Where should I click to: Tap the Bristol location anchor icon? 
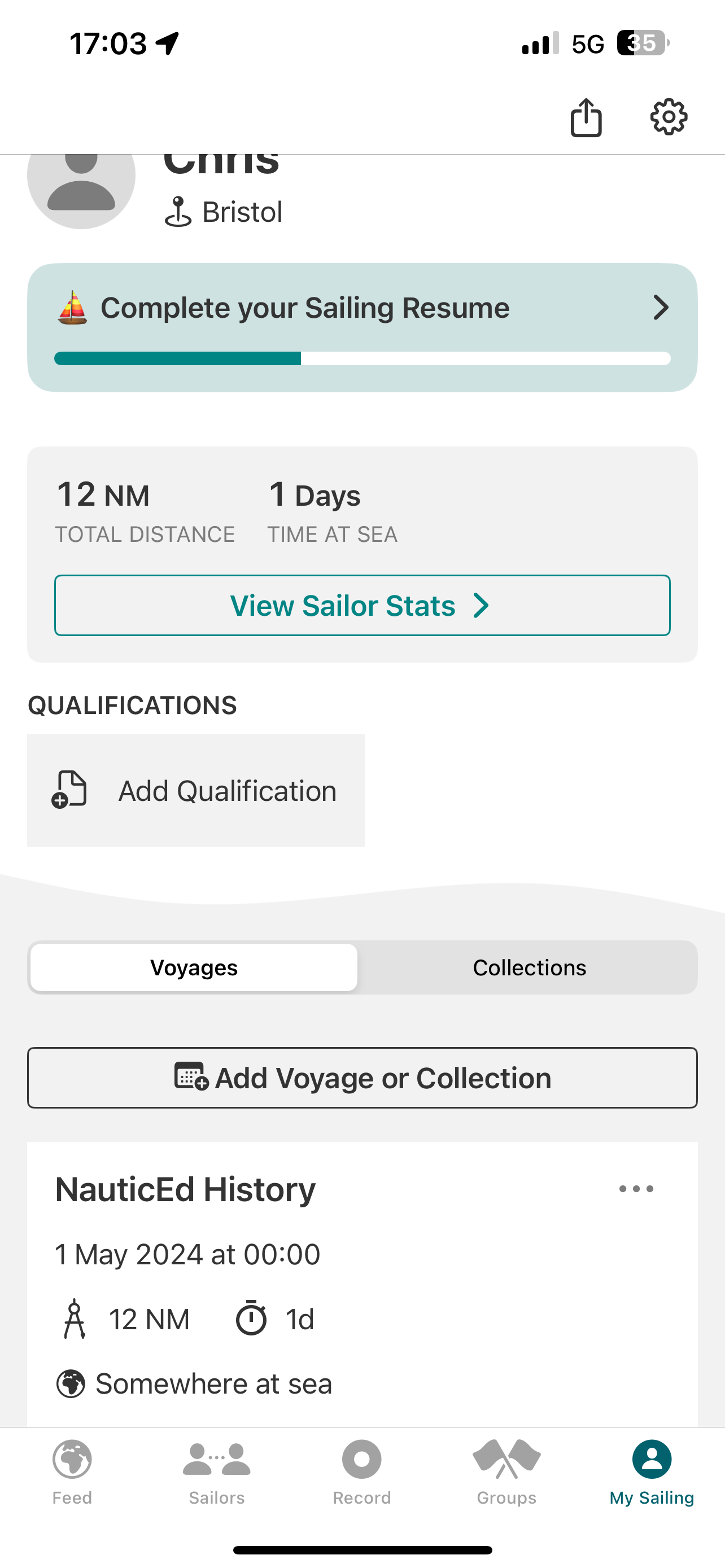178,212
